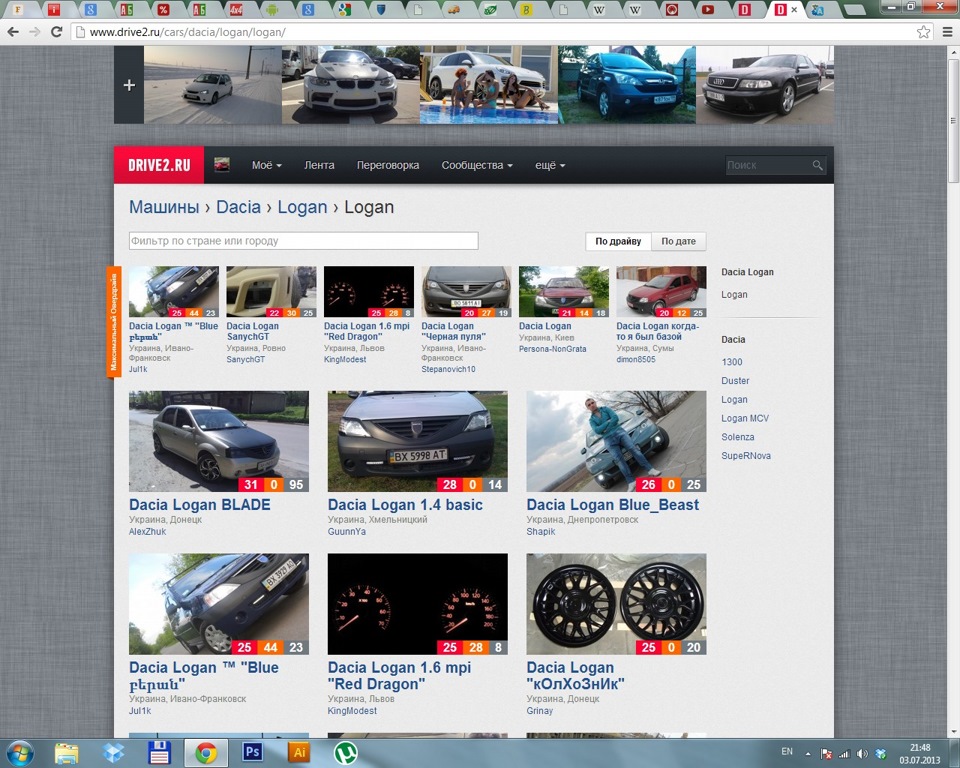Open the small car avatar next to the DRIVE2.RU logo

[x=222, y=165]
